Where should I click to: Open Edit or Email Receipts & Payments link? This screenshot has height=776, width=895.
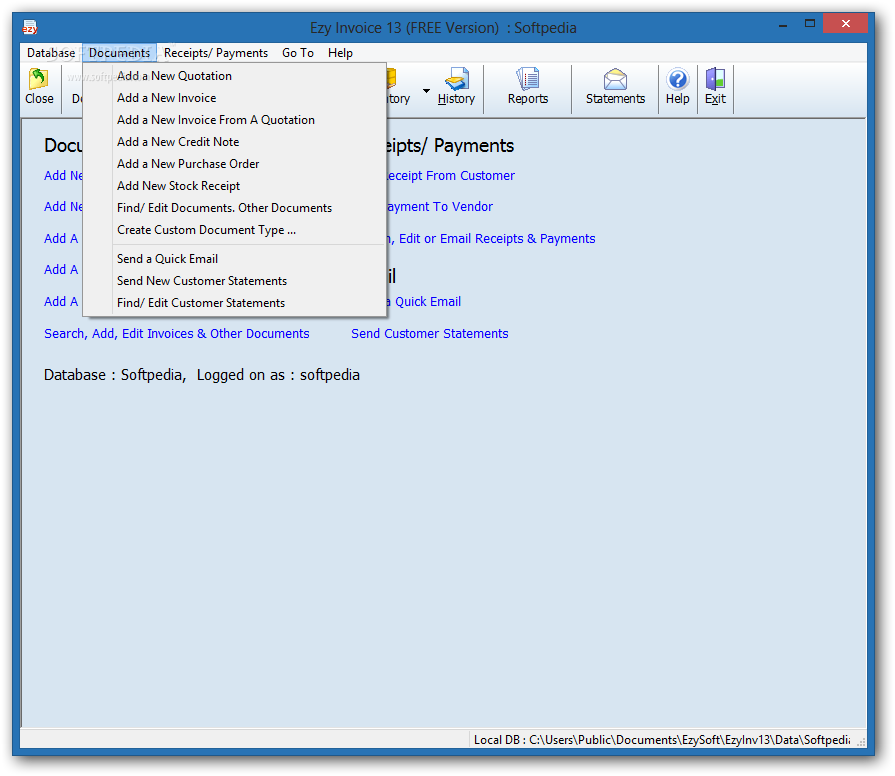pyautogui.click(x=491, y=239)
